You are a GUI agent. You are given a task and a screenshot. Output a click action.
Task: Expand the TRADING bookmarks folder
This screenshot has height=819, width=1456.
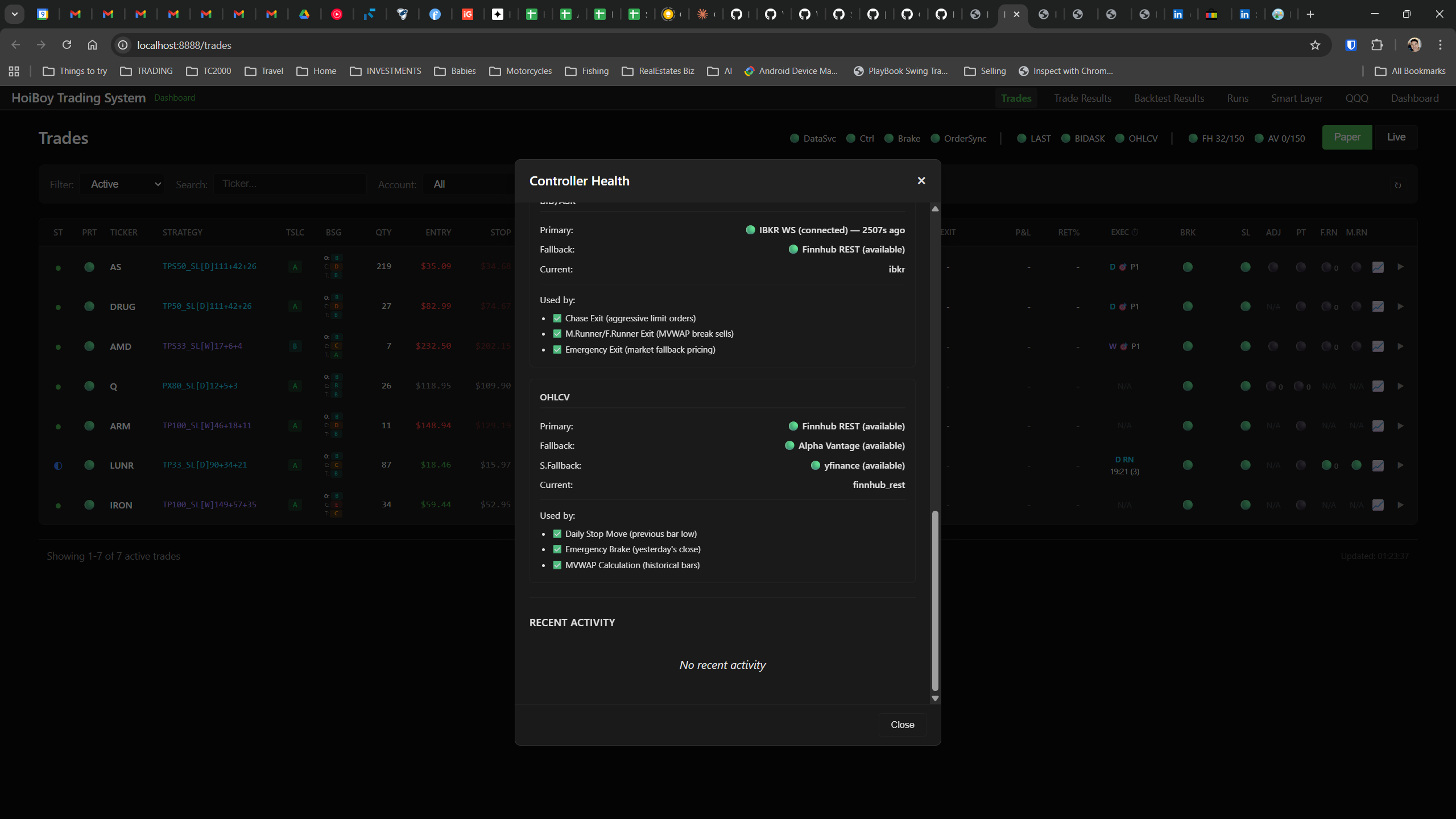point(147,71)
